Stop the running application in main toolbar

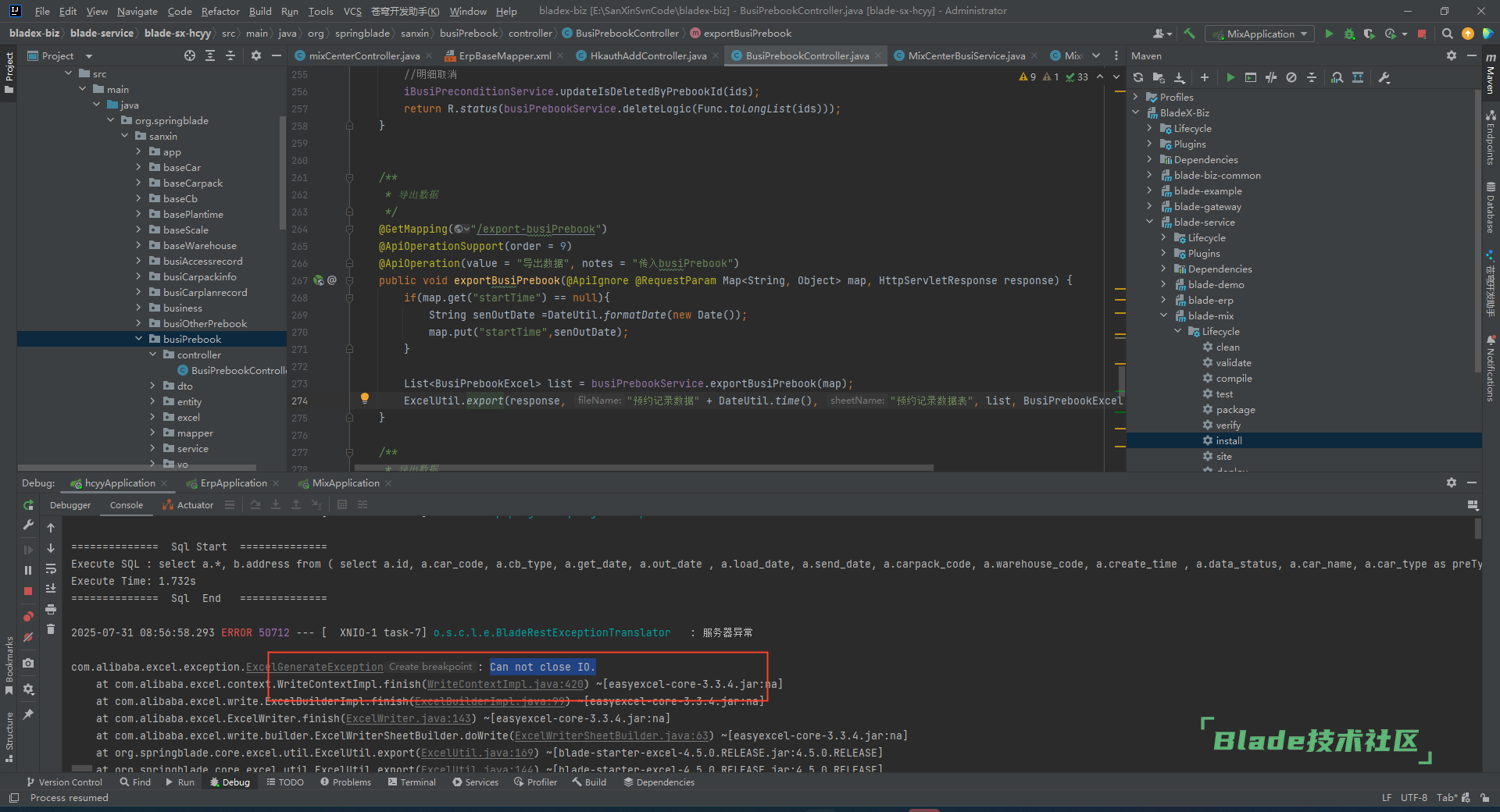pyautogui.click(x=1422, y=34)
